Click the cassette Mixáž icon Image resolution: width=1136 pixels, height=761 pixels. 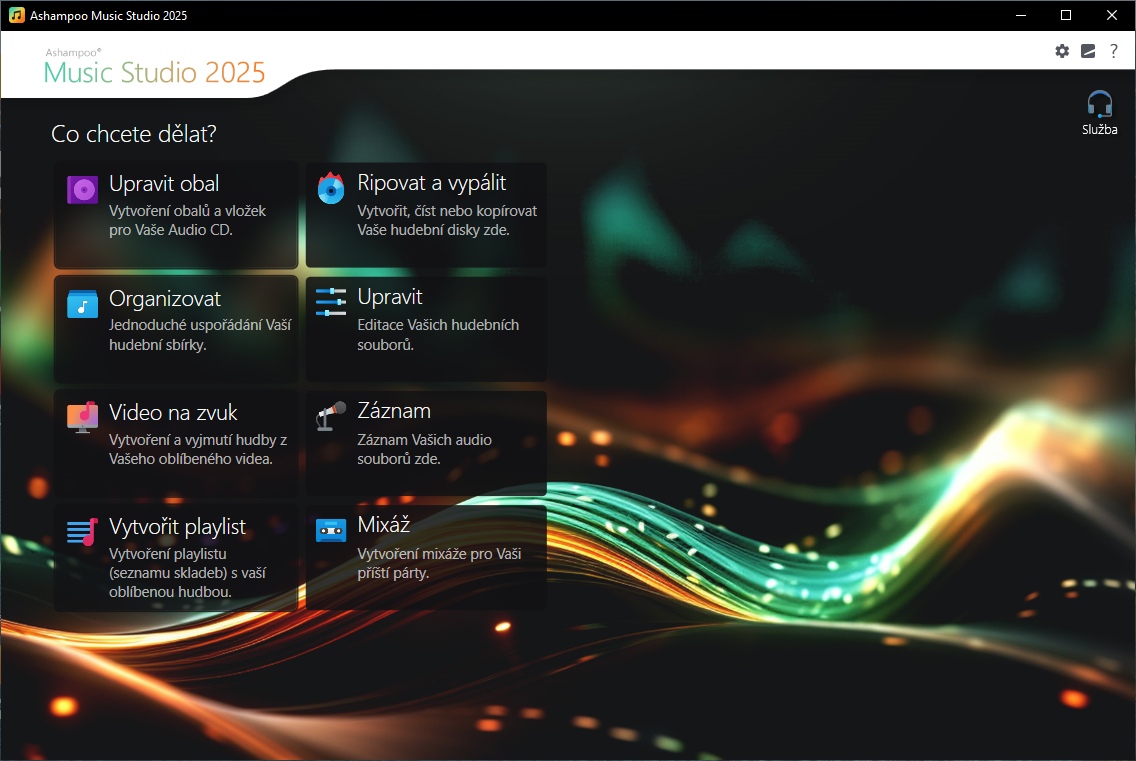[x=331, y=531]
